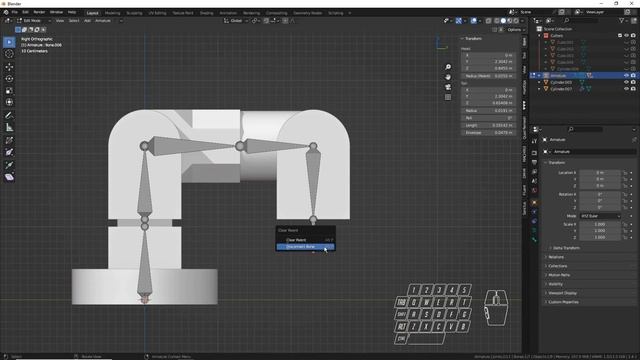Select the Scale tool

(x=9, y=90)
